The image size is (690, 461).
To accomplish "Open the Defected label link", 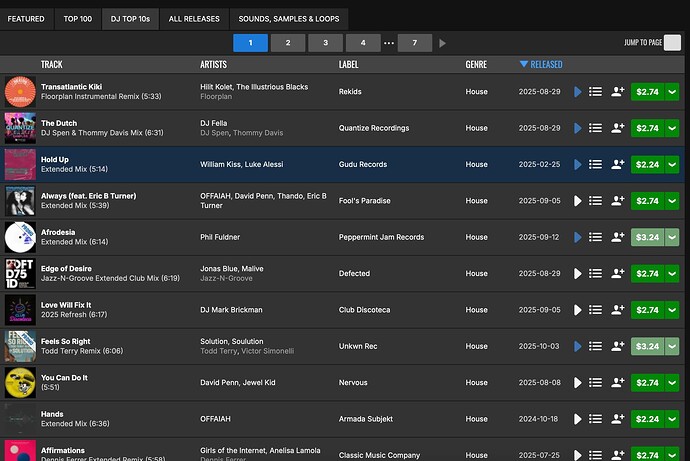I will [354, 273].
